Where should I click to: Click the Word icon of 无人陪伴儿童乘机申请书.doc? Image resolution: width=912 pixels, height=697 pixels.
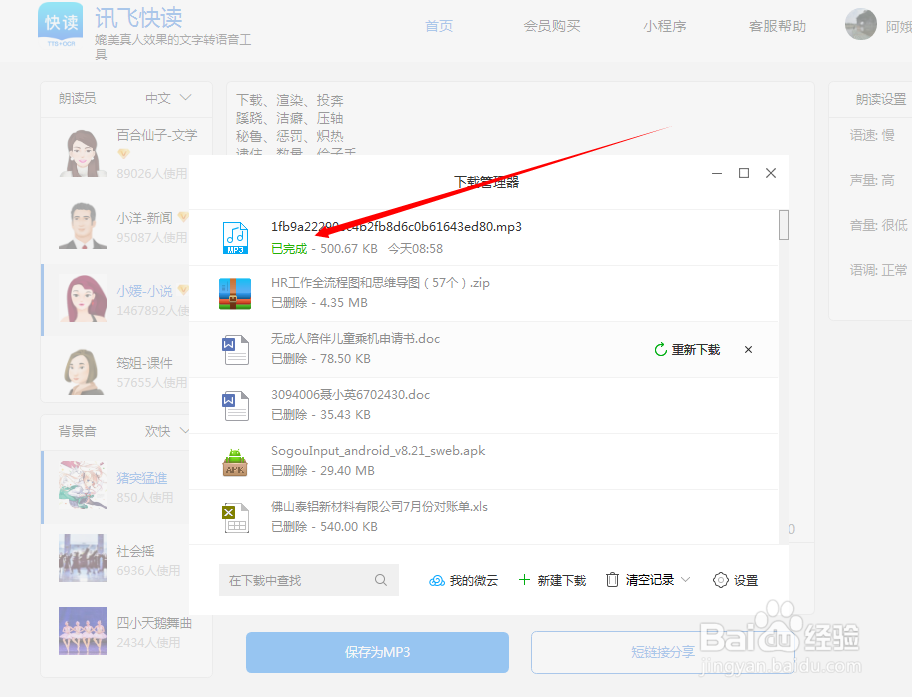235,349
